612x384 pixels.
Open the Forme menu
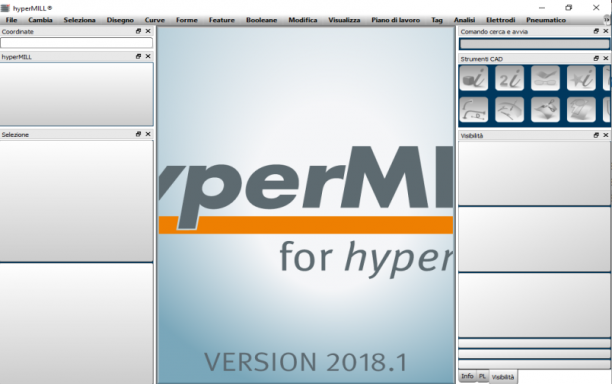click(x=187, y=20)
